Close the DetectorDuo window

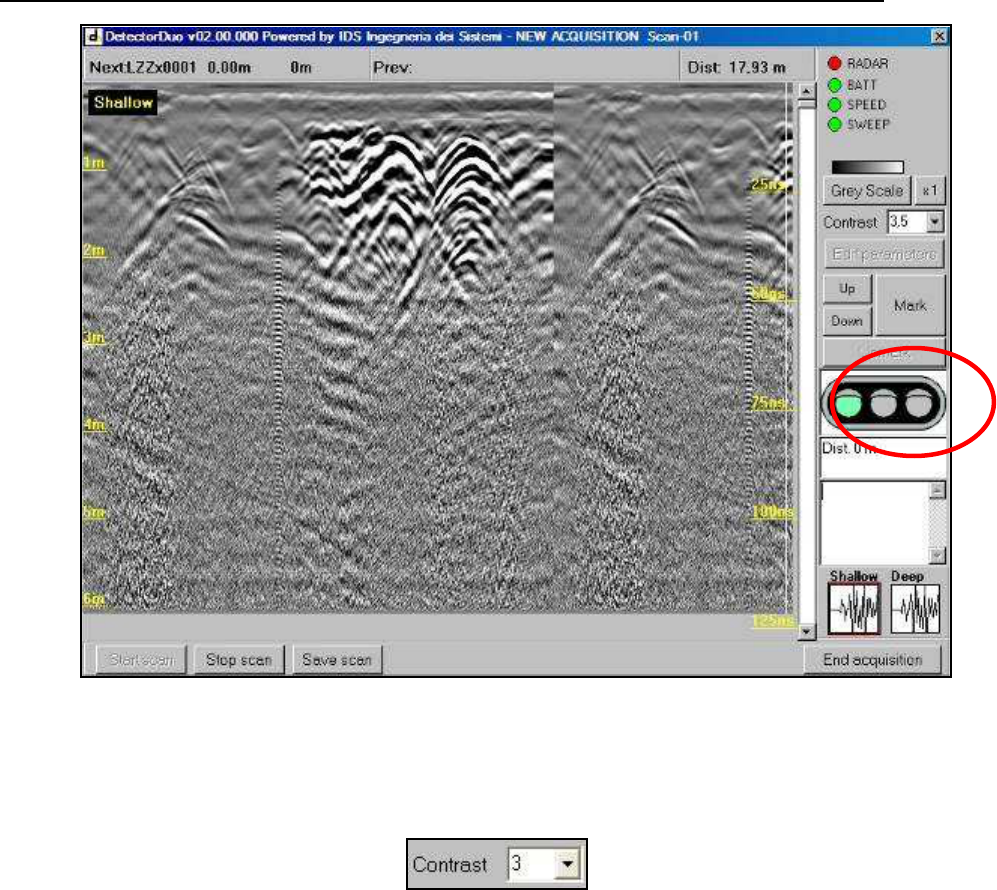(x=939, y=36)
